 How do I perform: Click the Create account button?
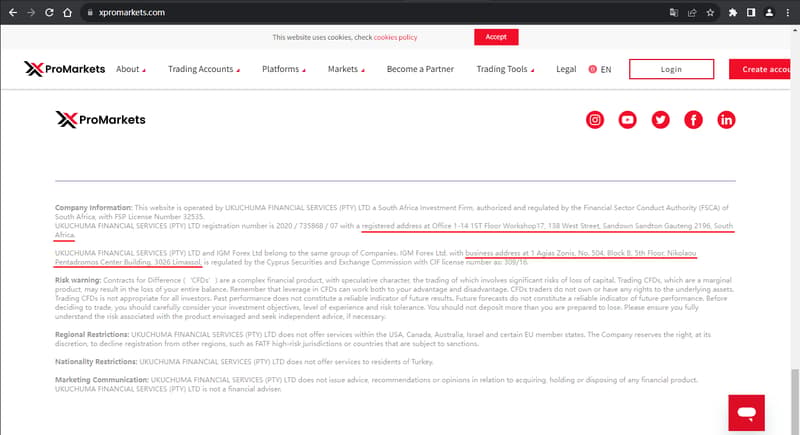(x=760, y=69)
